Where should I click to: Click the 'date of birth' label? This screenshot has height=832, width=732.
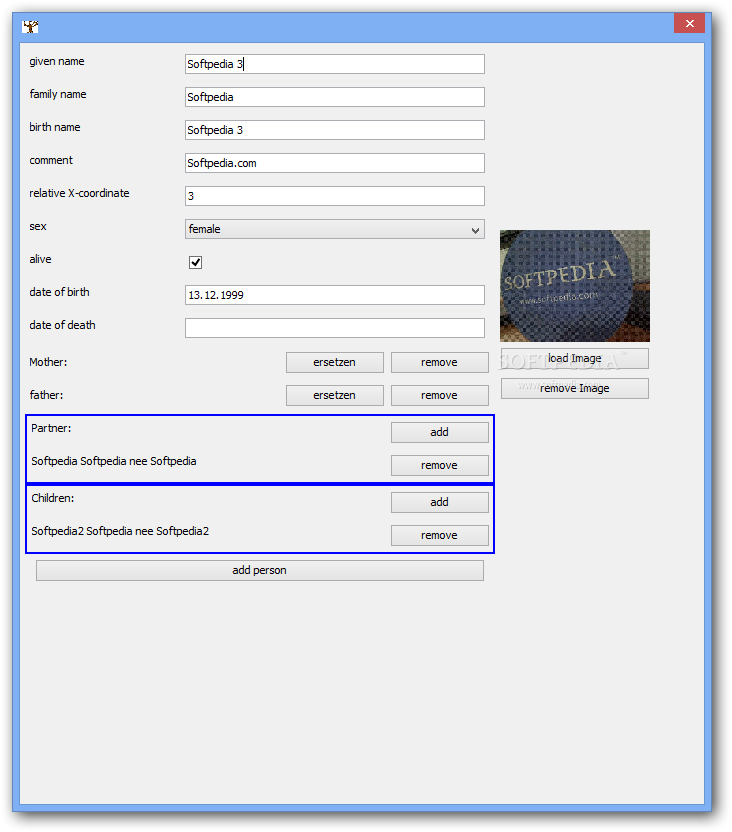click(x=59, y=292)
